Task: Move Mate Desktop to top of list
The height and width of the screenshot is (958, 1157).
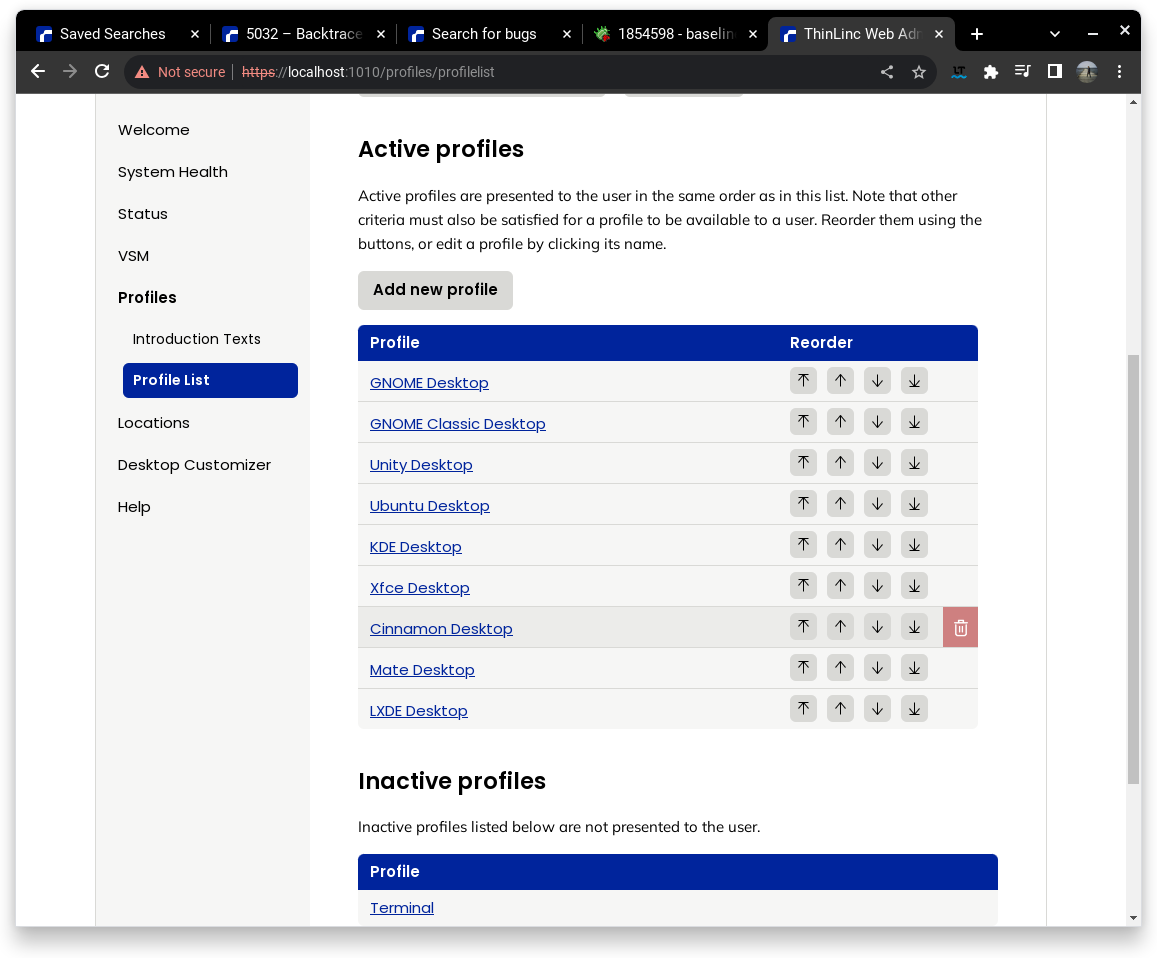Action: (x=803, y=667)
